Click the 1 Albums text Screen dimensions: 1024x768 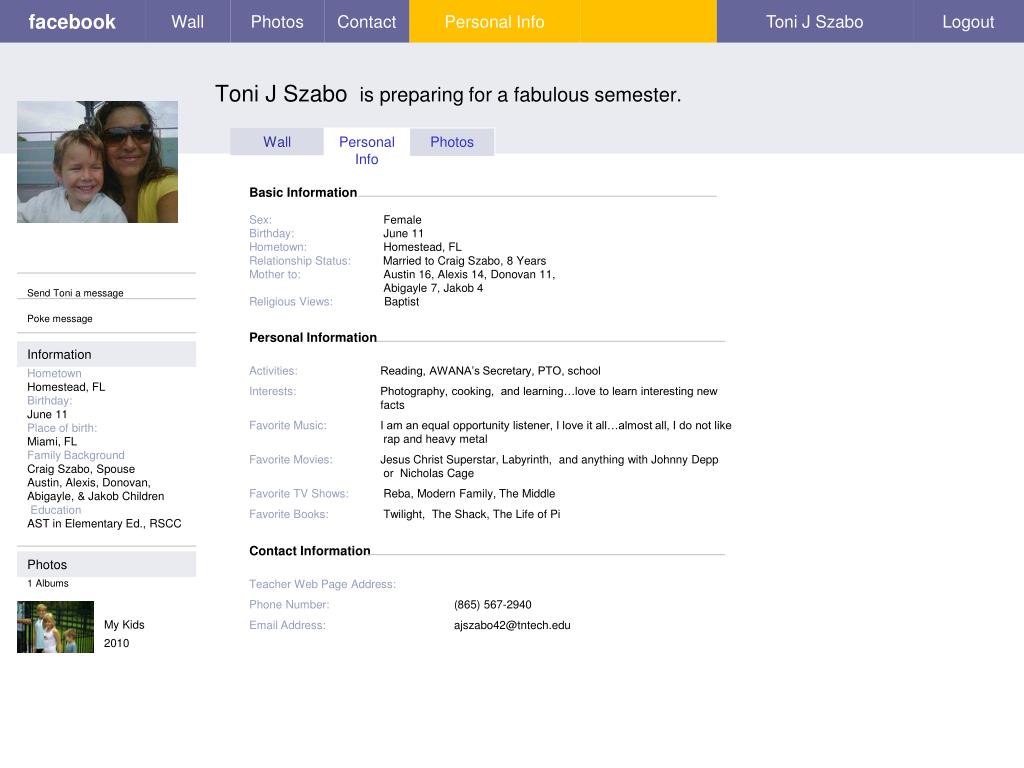pyautogui.click(x=48, y=583)
